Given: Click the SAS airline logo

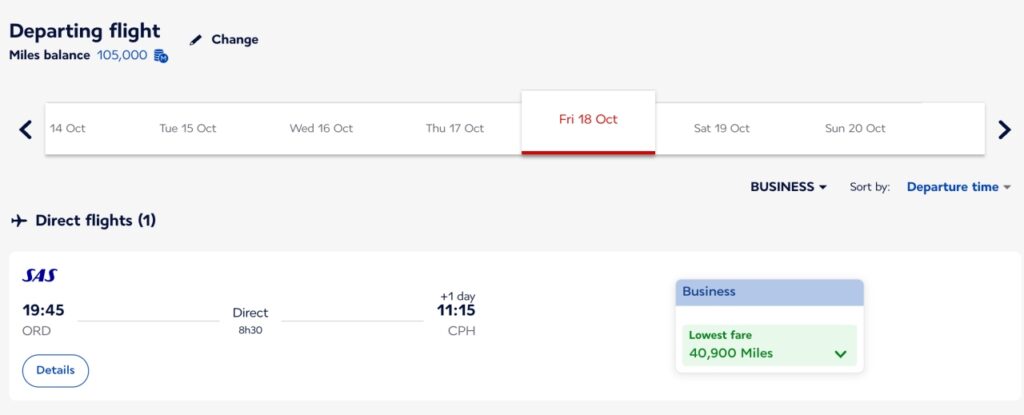Looking at the screenshot, I should (40, 275).
